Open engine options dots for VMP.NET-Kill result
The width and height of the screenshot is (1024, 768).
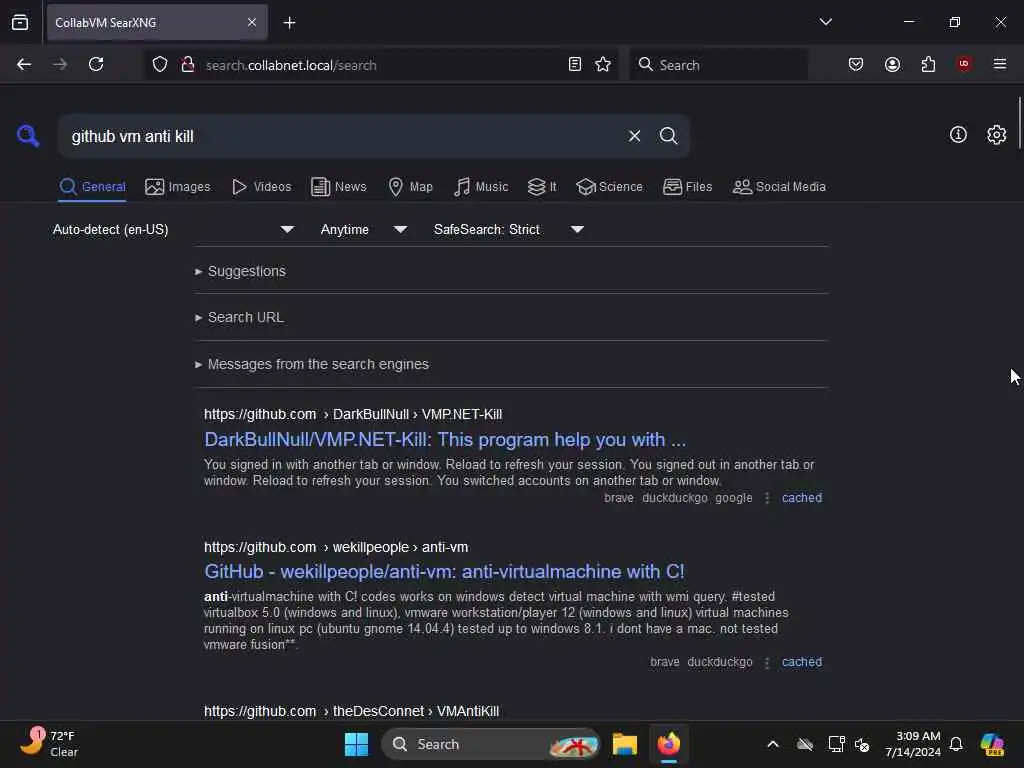point(767,498)
